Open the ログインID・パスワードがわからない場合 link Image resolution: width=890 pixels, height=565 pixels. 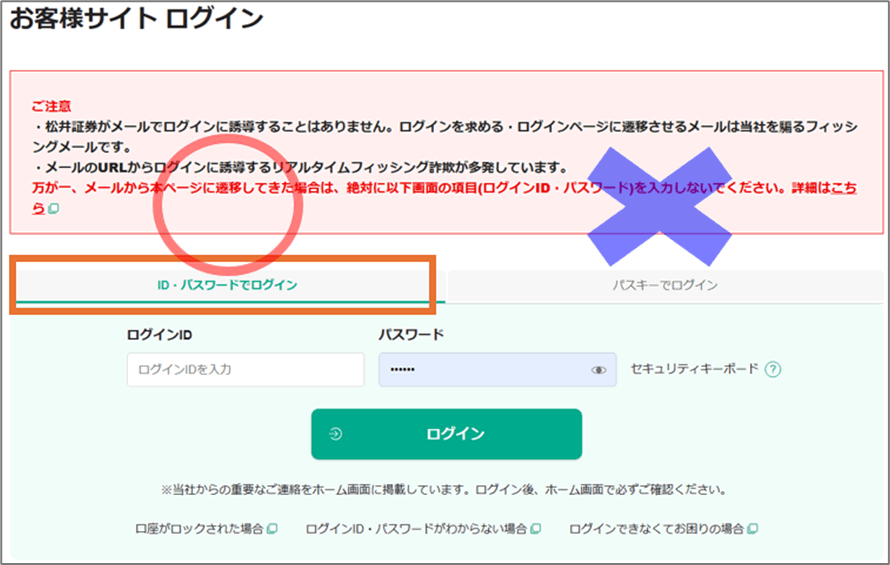pos(416,528)
